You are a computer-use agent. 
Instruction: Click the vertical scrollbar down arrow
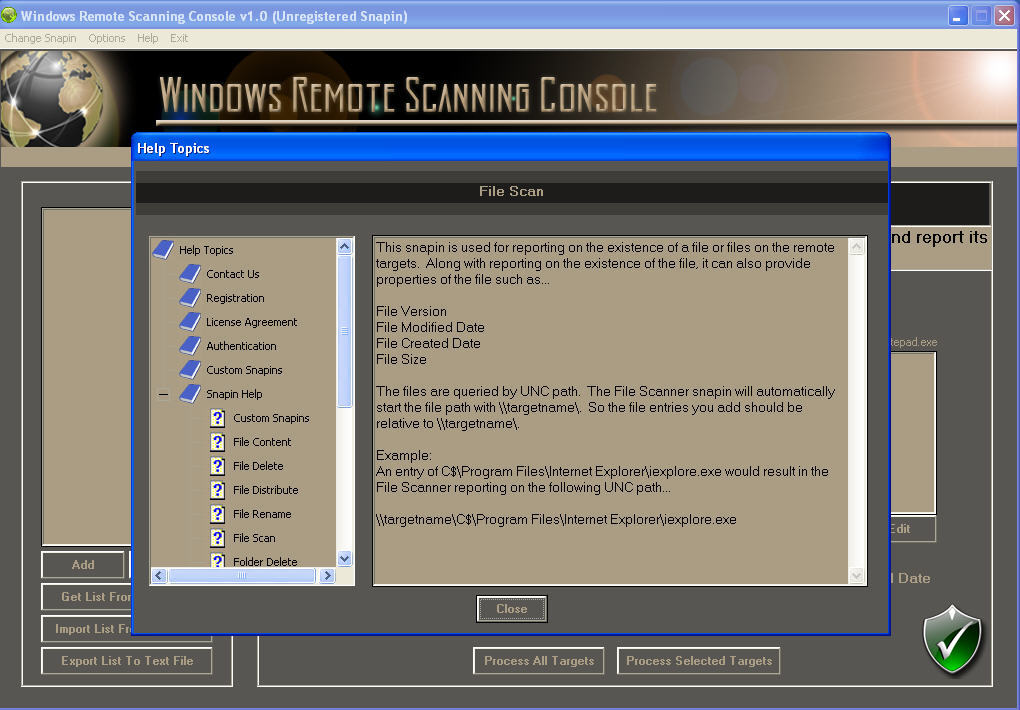[x=344, y=559]
